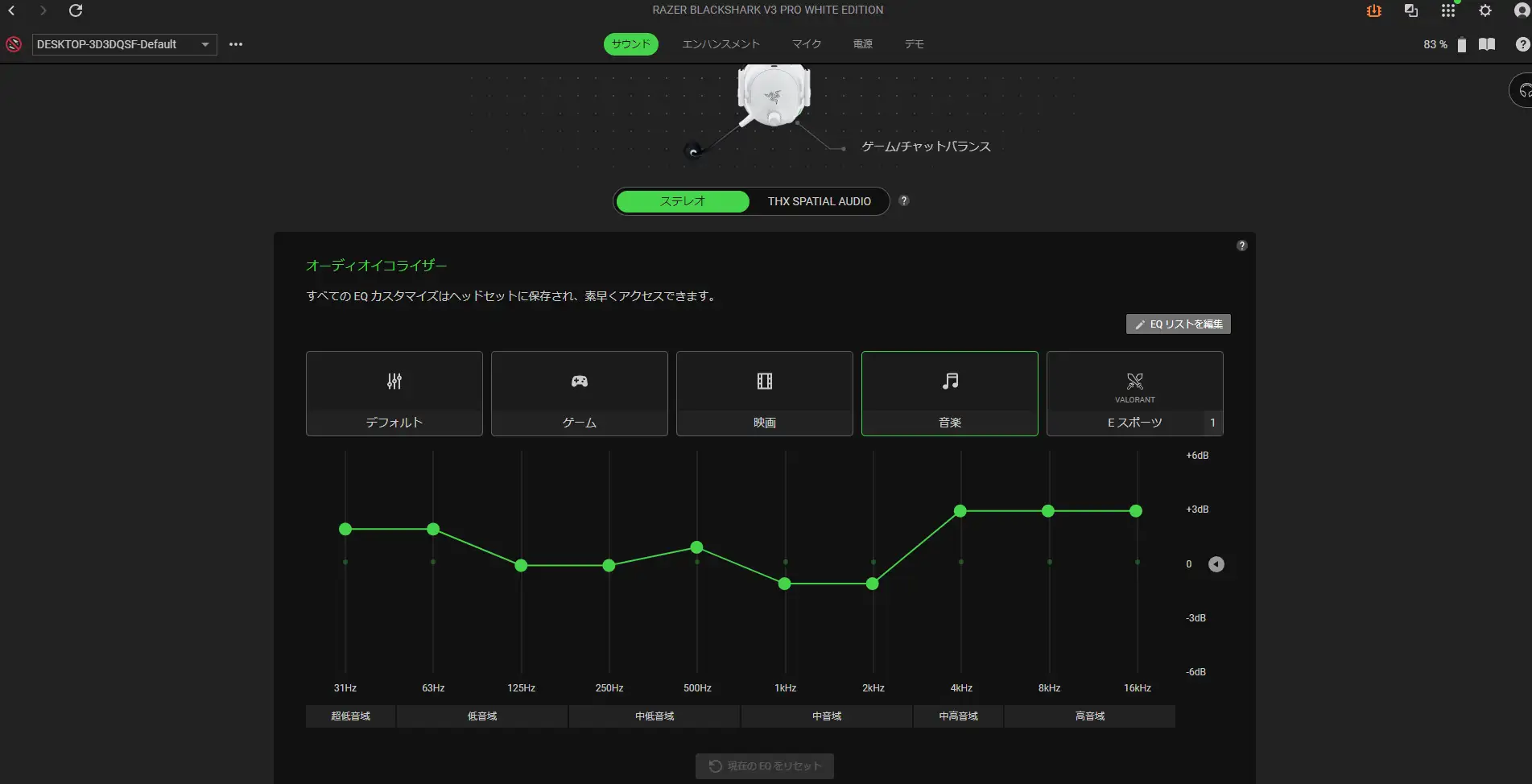Open the 電源 tab

click(863, 44)
